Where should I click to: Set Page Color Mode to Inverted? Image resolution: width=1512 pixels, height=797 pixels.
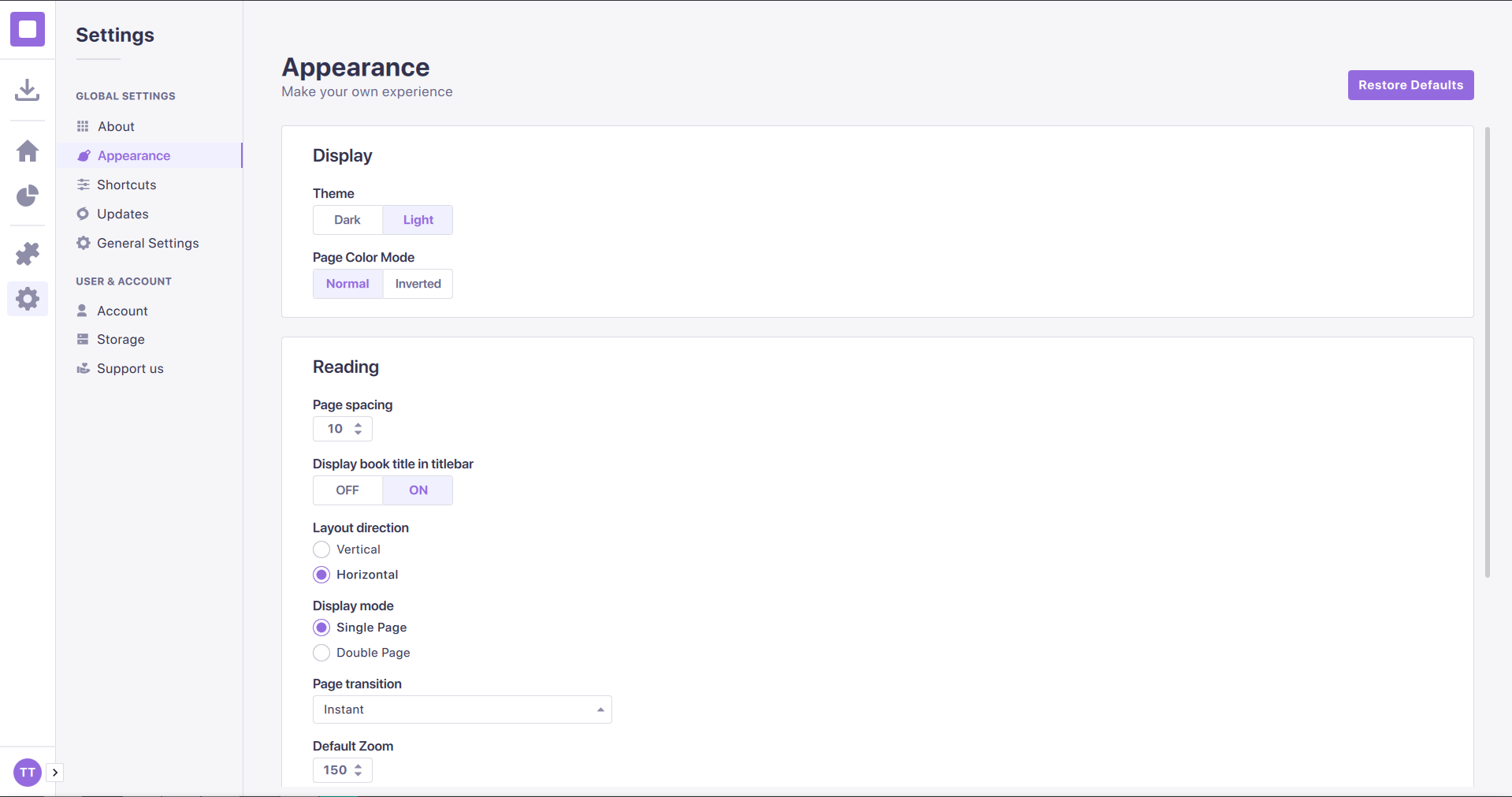418,284
